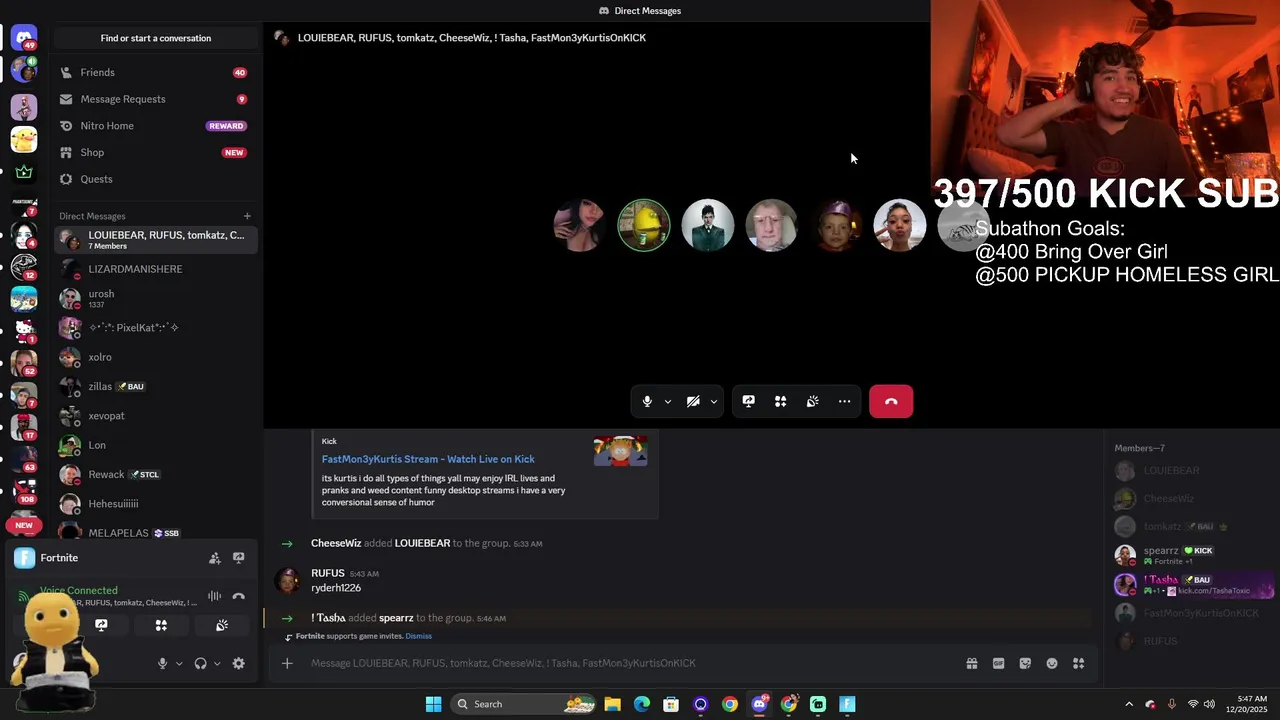Open Quests page
The image size is (1280, 720).
click(x=155, y=179)
